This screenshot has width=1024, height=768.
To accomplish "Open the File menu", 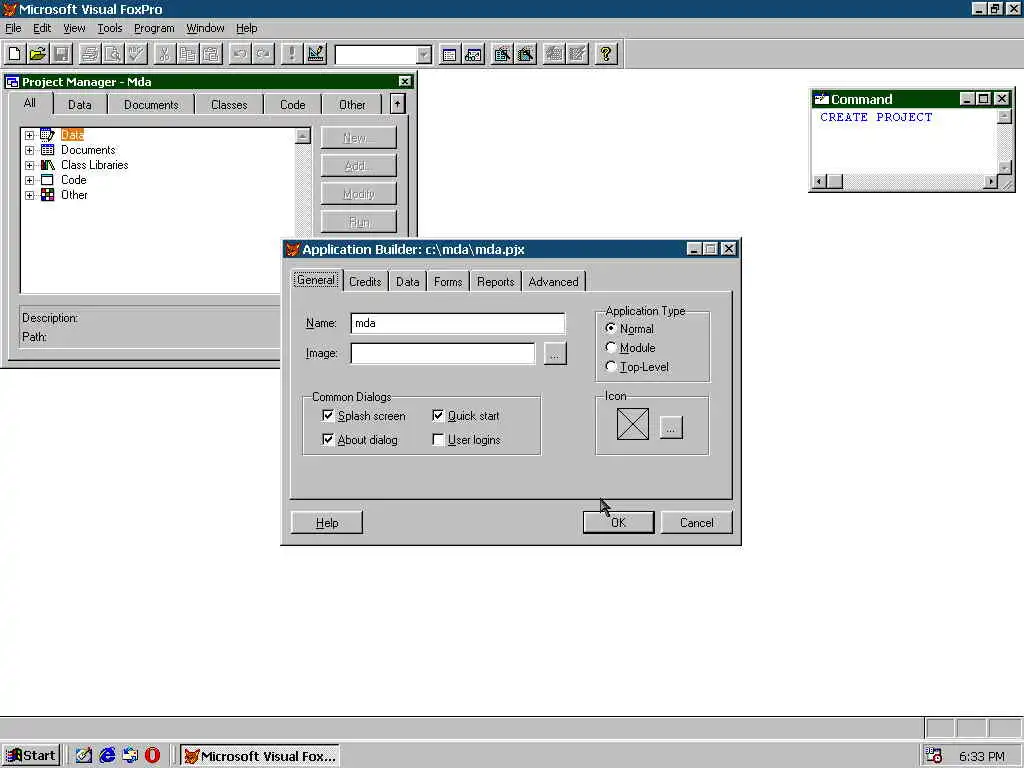I will [13, 28].
